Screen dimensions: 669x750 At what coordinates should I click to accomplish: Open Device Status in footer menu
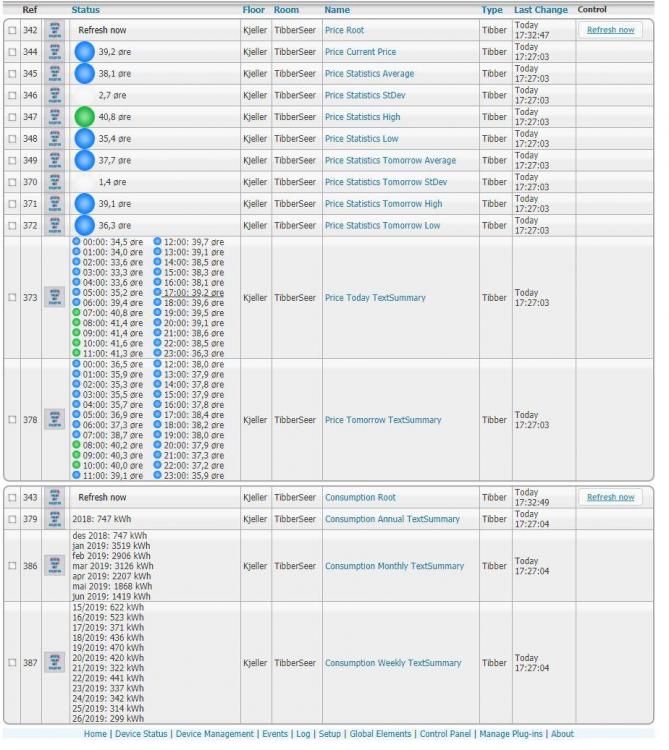[141, 734]
